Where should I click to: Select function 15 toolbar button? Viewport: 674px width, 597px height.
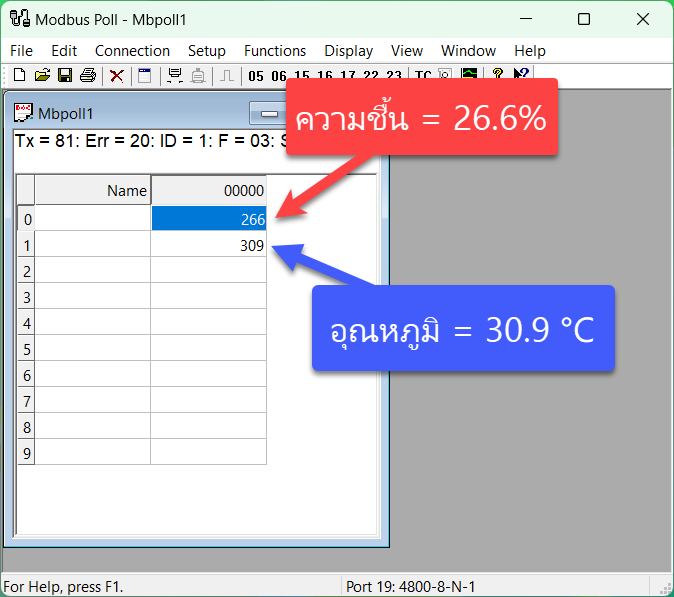pos(302,75)
